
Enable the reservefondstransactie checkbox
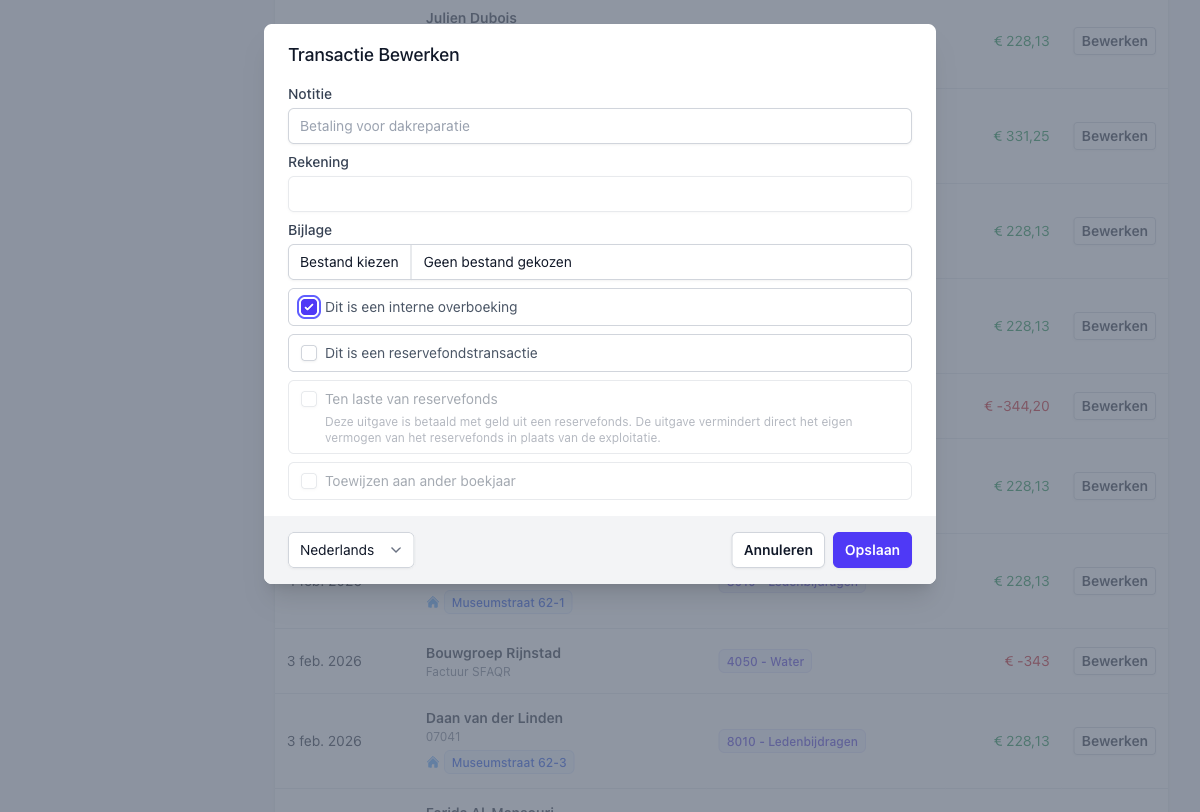click(x=309, y=353)
